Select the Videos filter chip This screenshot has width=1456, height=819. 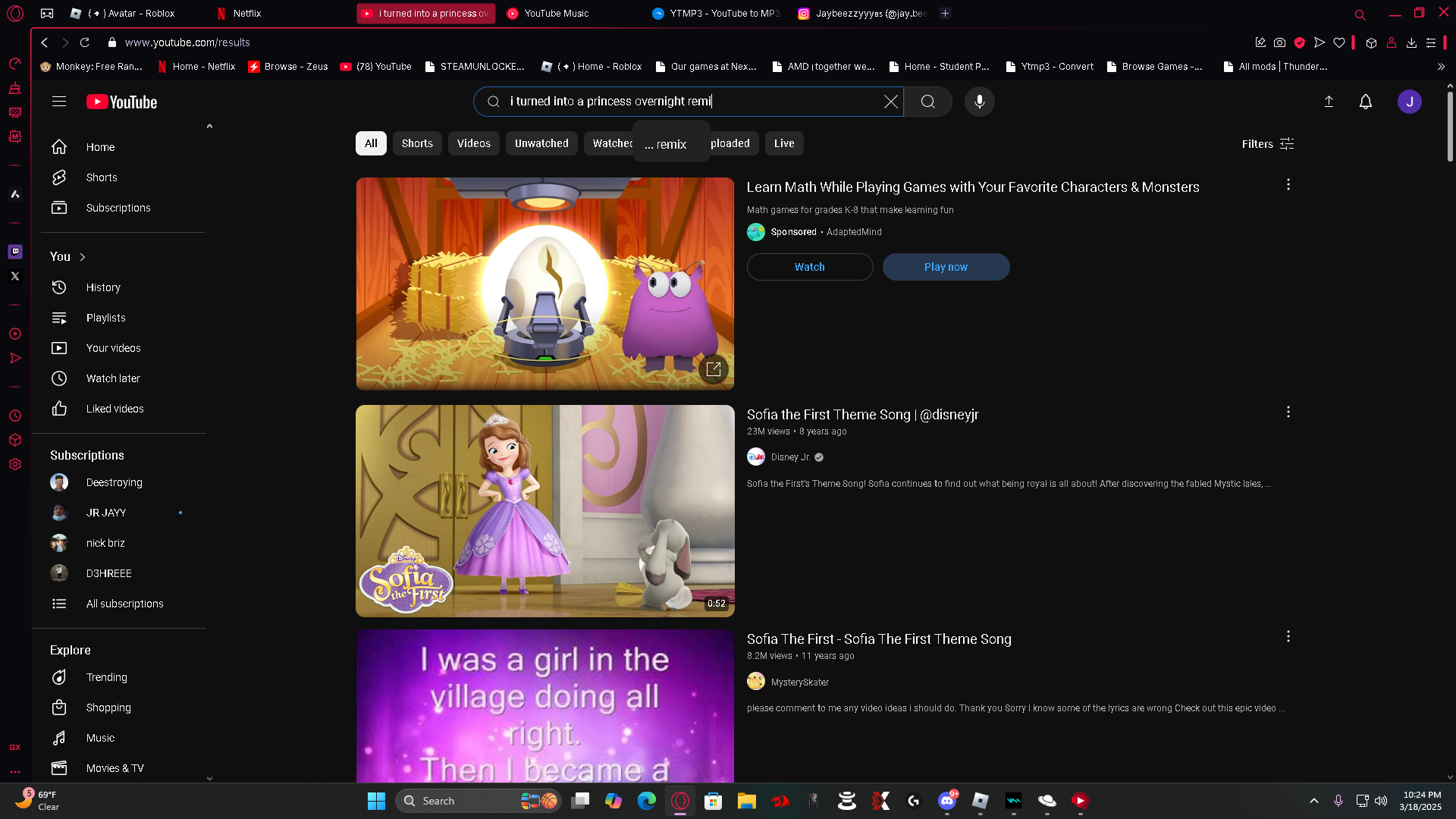tap(474, 143)
